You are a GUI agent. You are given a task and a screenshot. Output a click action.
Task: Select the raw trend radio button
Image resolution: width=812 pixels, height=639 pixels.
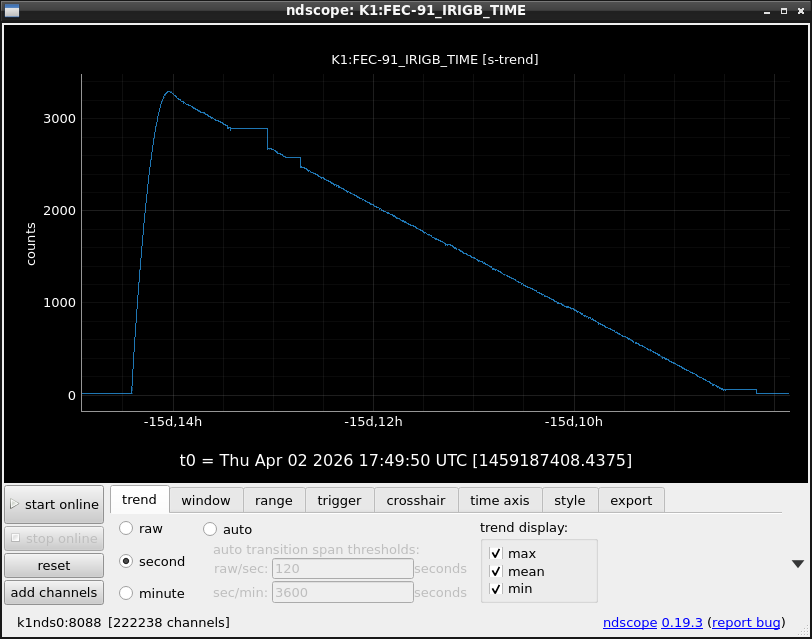click(126, 528)
